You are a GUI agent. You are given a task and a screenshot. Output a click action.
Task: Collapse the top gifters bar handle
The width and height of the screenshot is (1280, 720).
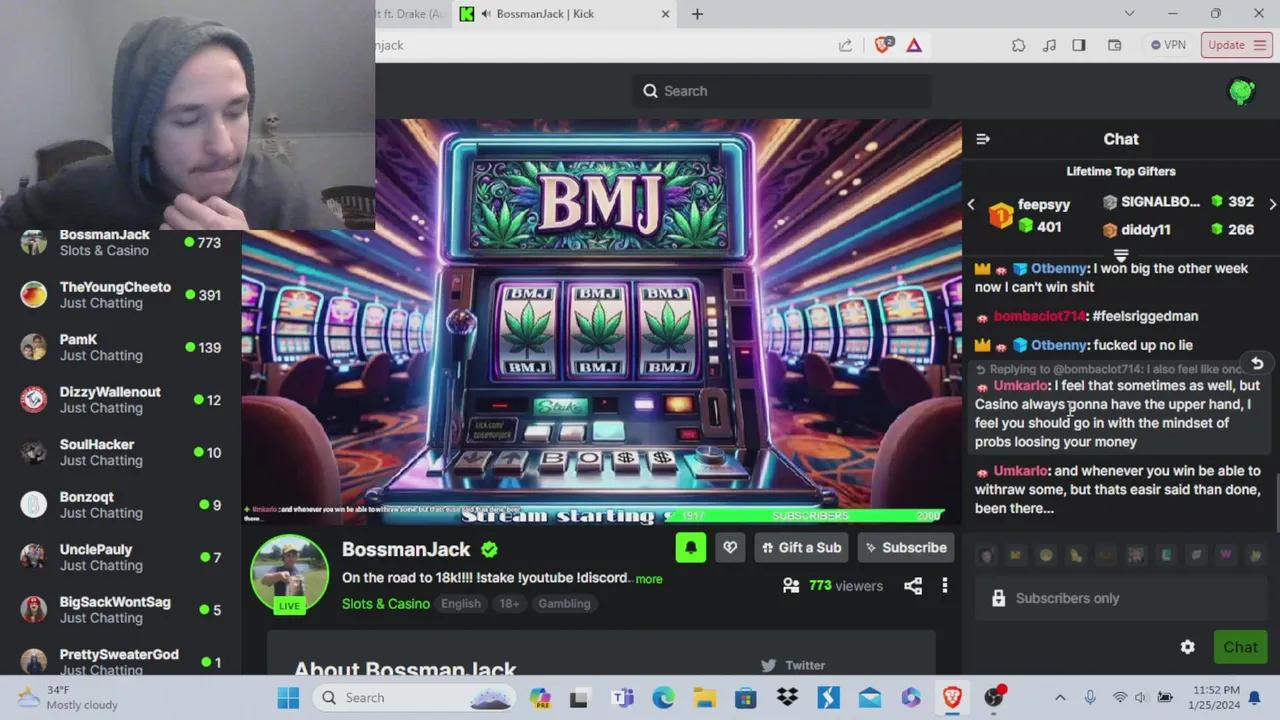point(1121,255)
